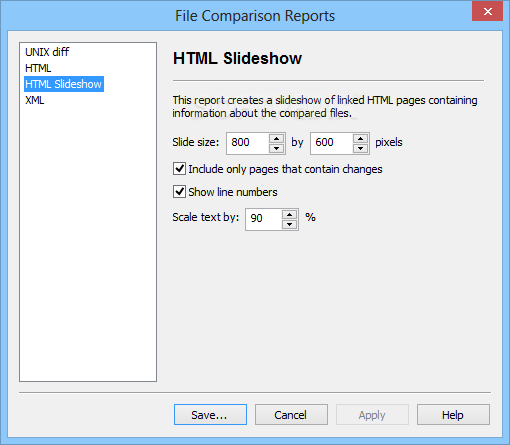Decrease text scale with down arrow
510x445 pixels.
(x=289, y=224)
